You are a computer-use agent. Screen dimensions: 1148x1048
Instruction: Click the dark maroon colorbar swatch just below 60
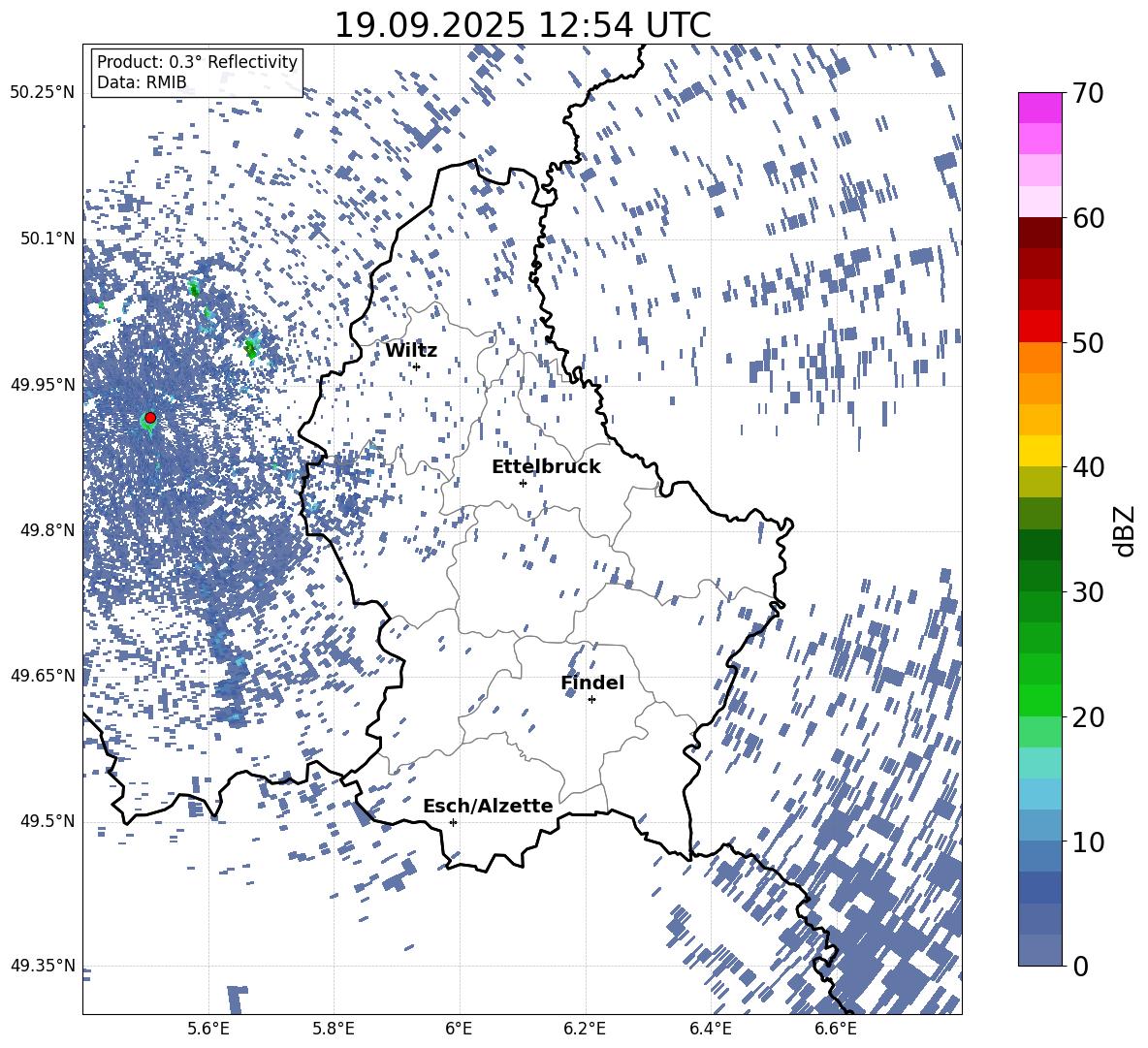(x=1040, y=233)
